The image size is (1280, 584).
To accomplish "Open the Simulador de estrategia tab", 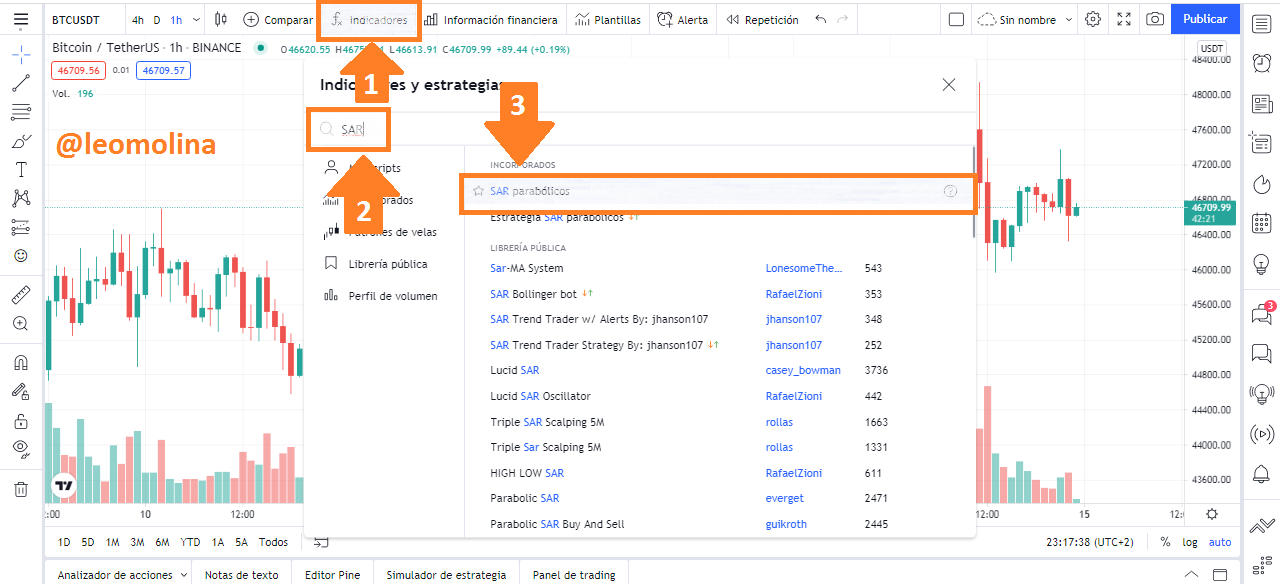I will (x=446, y=575).
